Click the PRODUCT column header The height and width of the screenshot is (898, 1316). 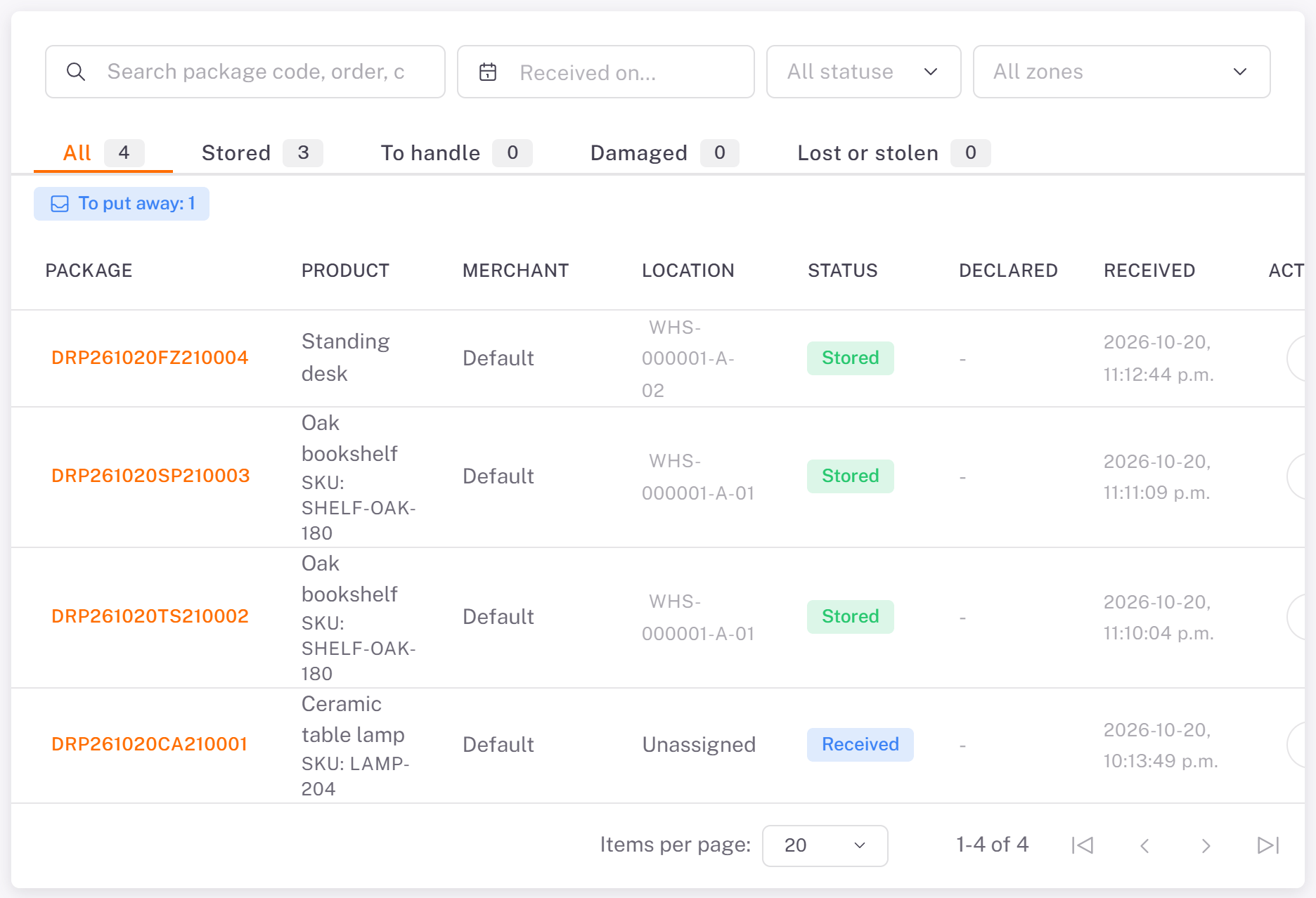(345, 271)
